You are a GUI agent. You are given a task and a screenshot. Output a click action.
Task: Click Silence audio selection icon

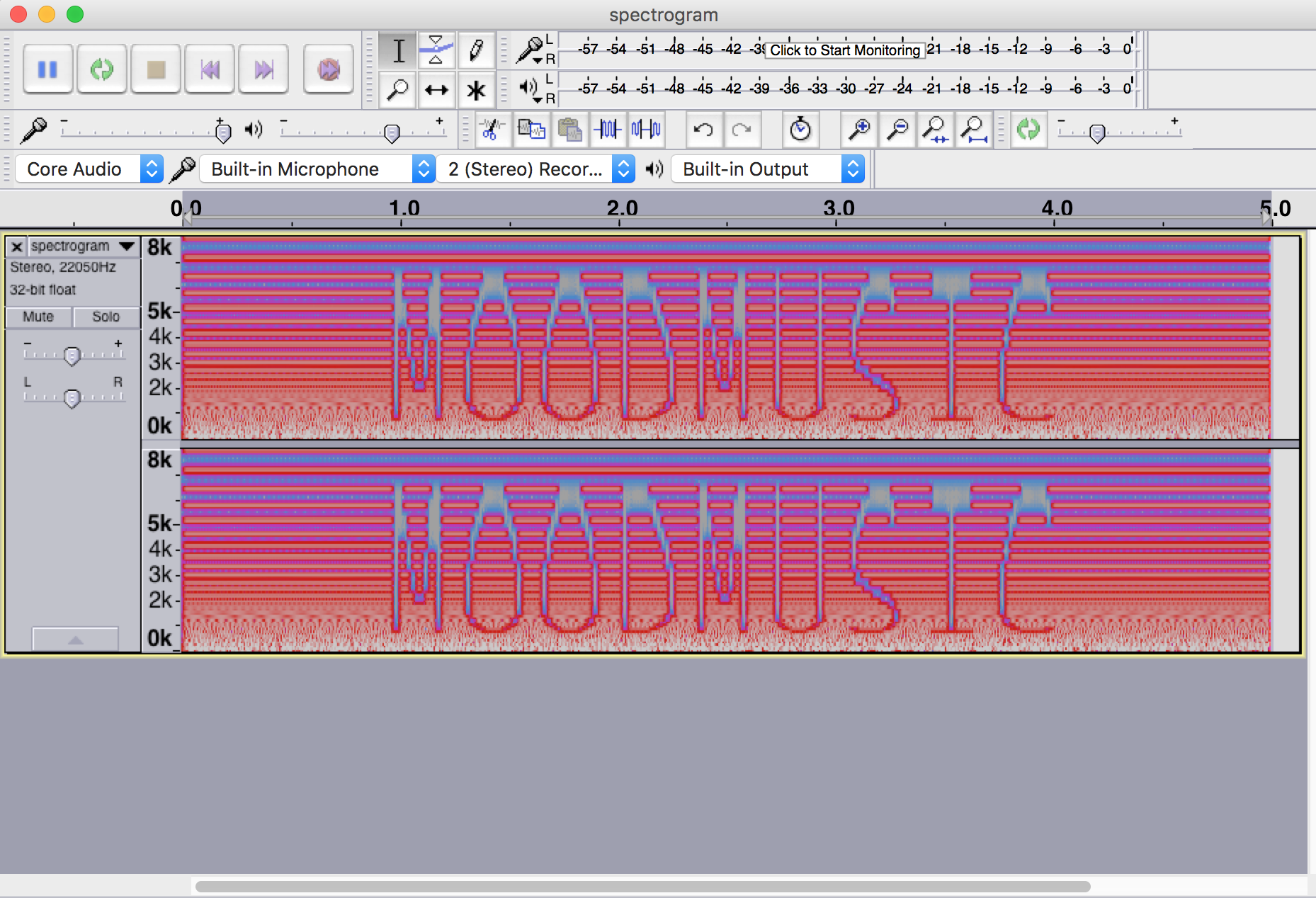[x=646, y=130]
